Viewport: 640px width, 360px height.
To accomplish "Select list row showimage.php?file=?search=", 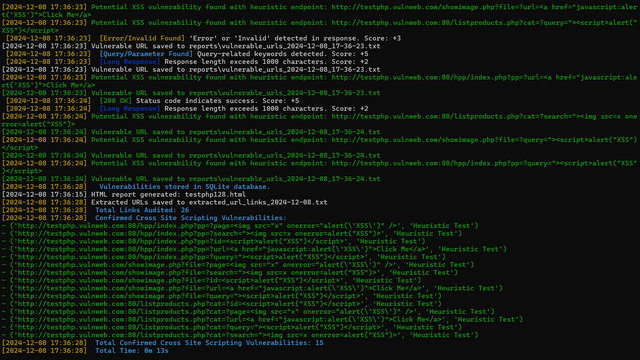I will 230,273.
